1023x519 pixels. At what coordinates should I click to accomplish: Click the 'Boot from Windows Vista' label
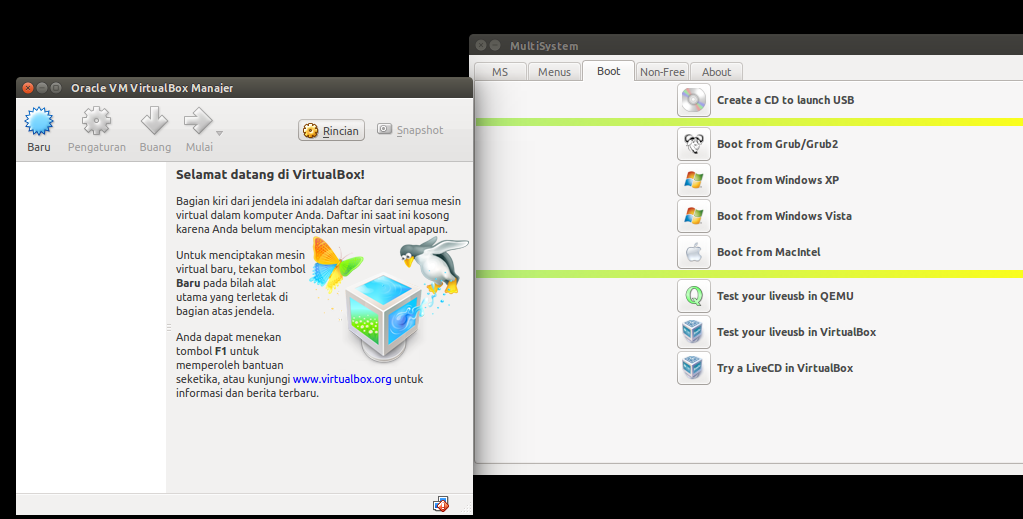point(784,215)
